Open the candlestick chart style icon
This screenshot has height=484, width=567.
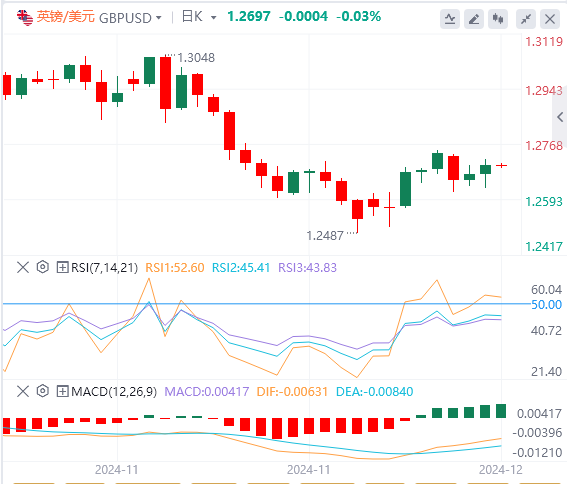pyautogui.click(x=498, y=19)
